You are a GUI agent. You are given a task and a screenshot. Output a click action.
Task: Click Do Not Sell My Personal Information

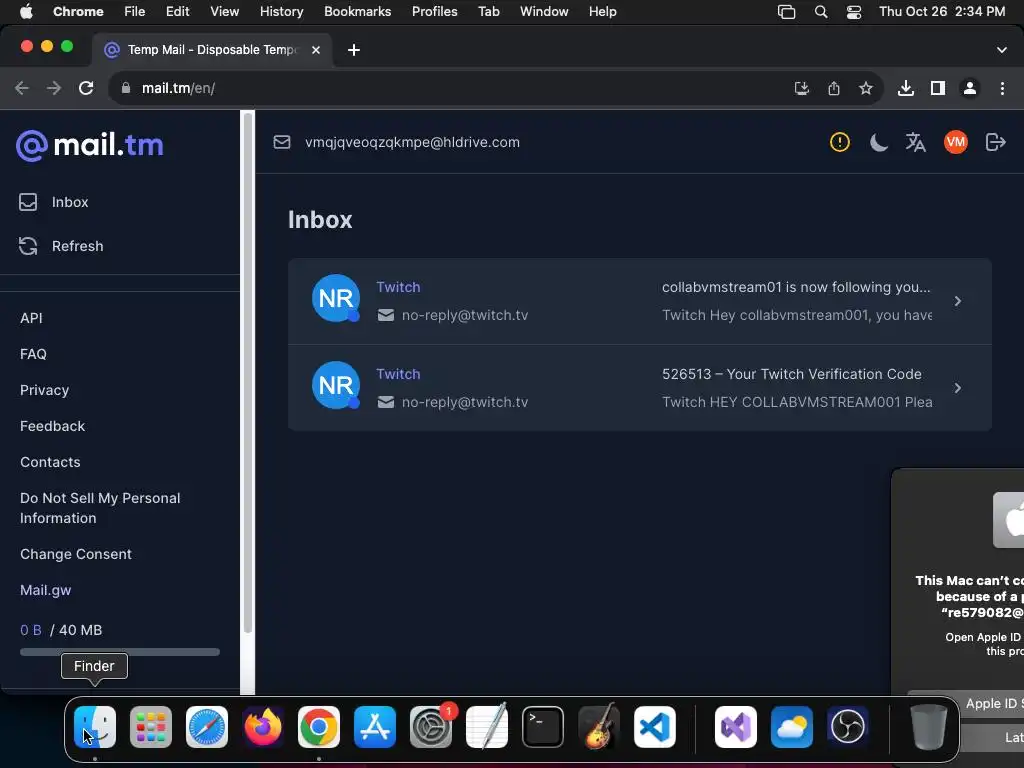click(x=100, y=508)
